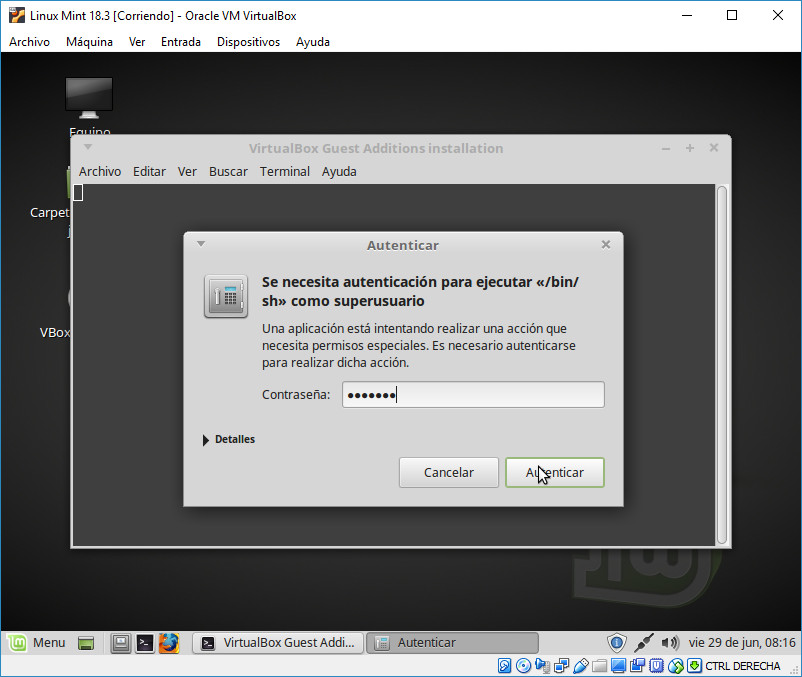802x677 pixels.
Task: Open the update manager shield icon
Action: [616, 642]
